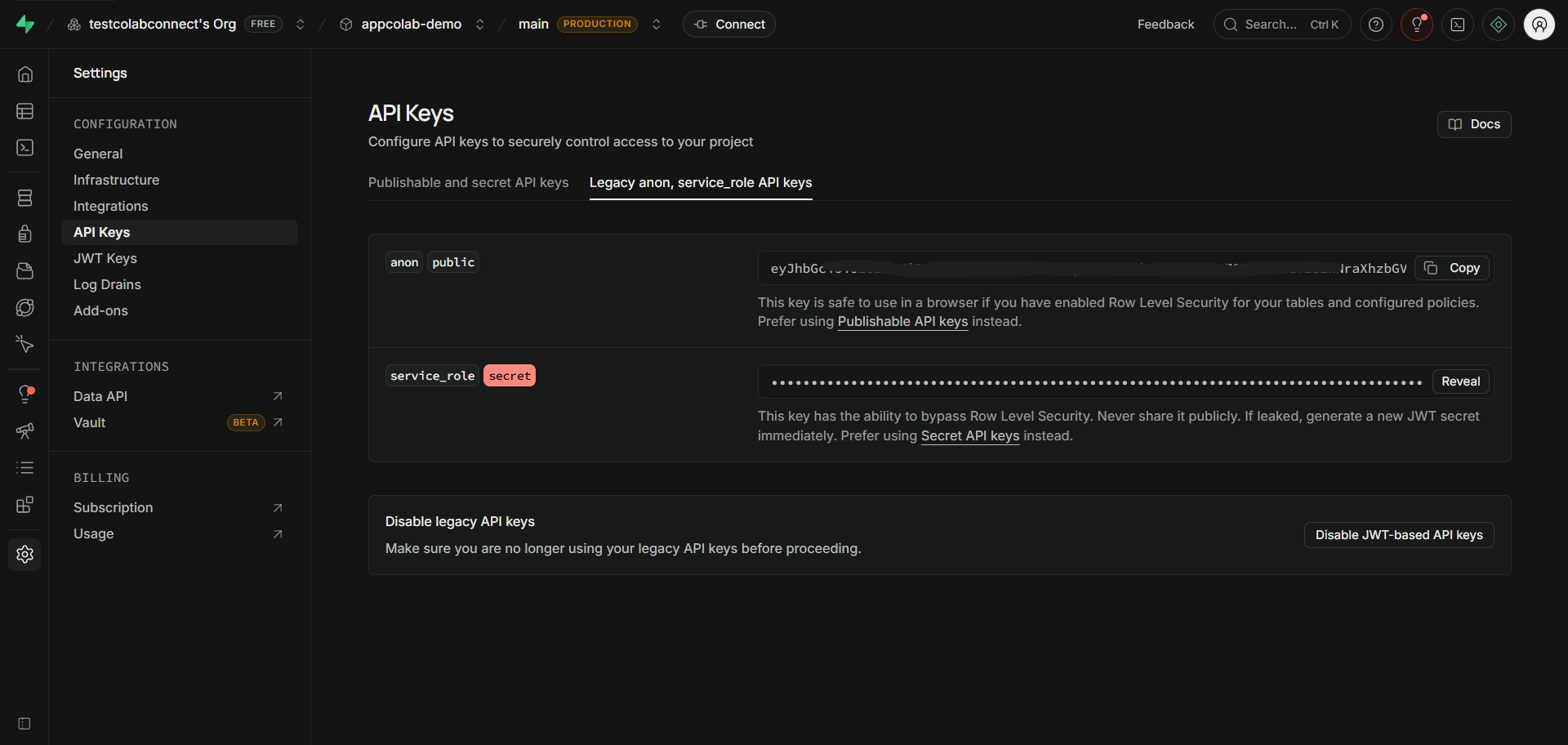Open the SQL Editor icon

(25, 147)
